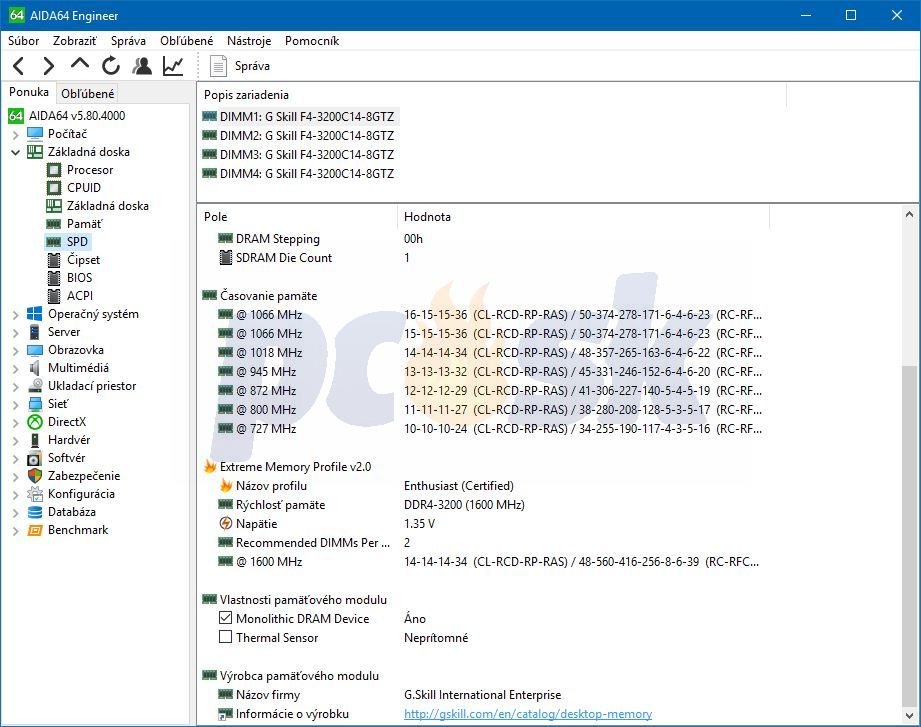The width and height of the screenshot is (921, 727).
Task: Switch to the Obľúbené sidebar tab
Action: point(88,93)
